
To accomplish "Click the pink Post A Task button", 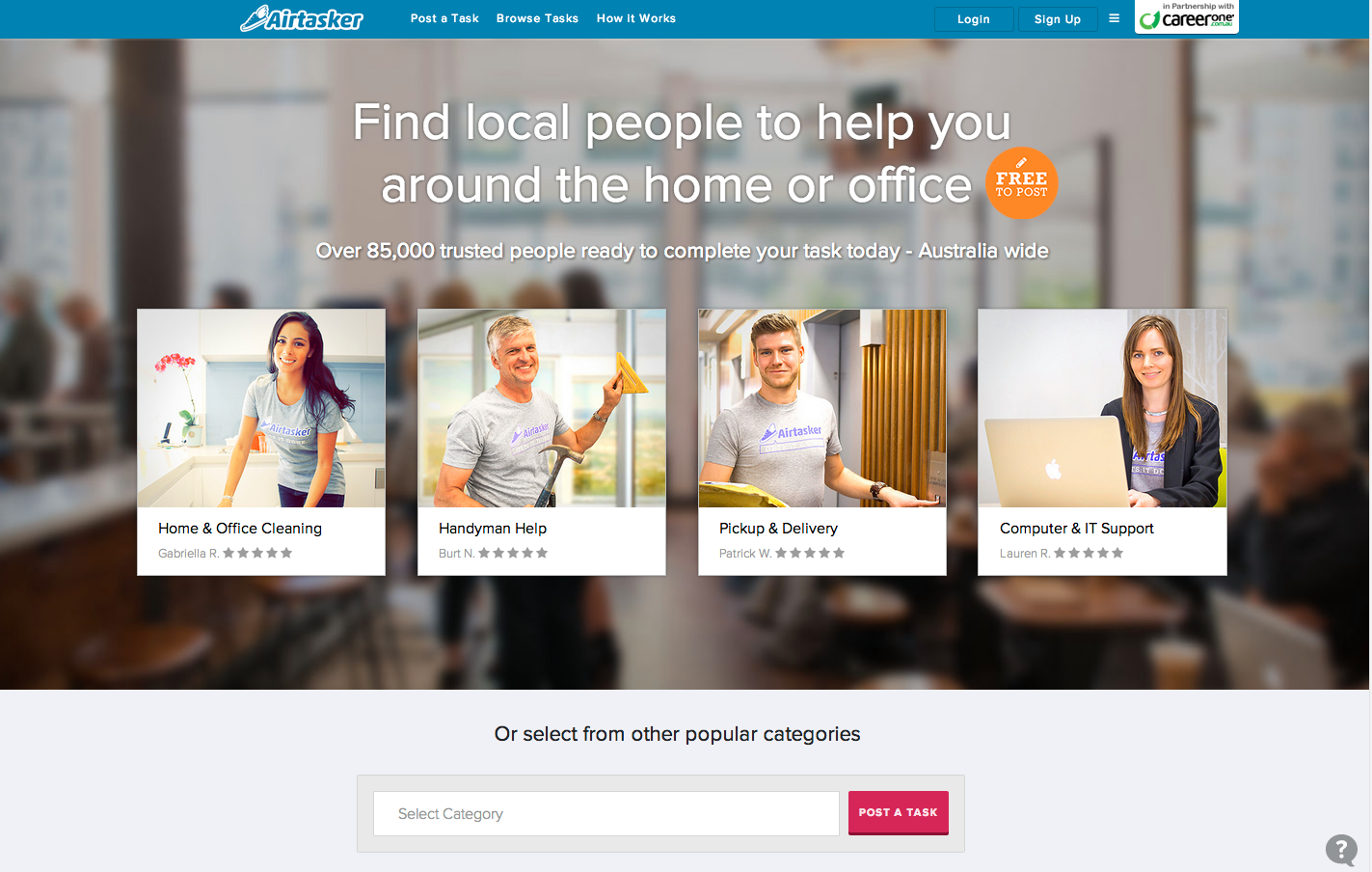I will 899,812.
